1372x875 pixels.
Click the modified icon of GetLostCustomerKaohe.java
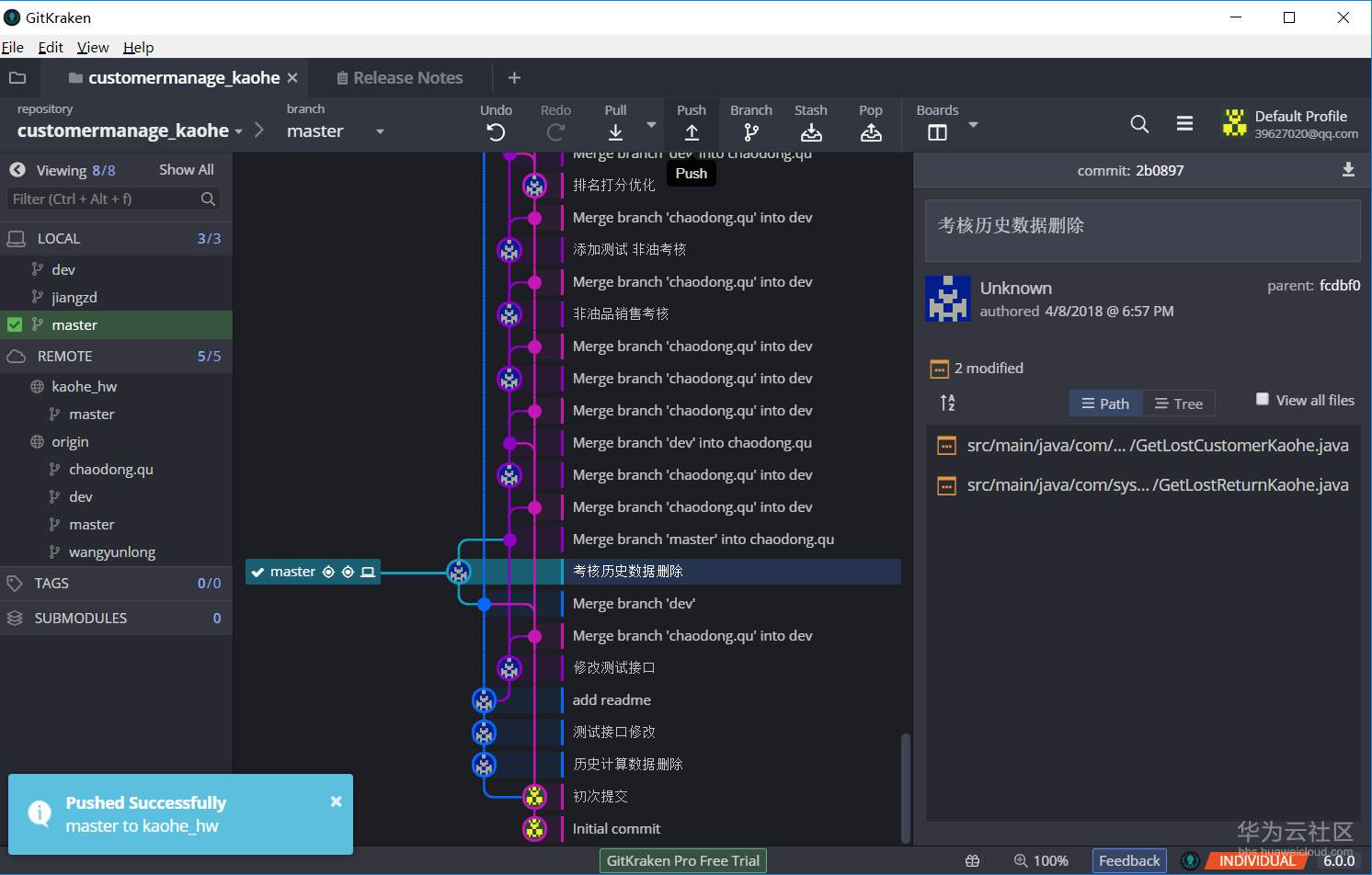(946, 446)
